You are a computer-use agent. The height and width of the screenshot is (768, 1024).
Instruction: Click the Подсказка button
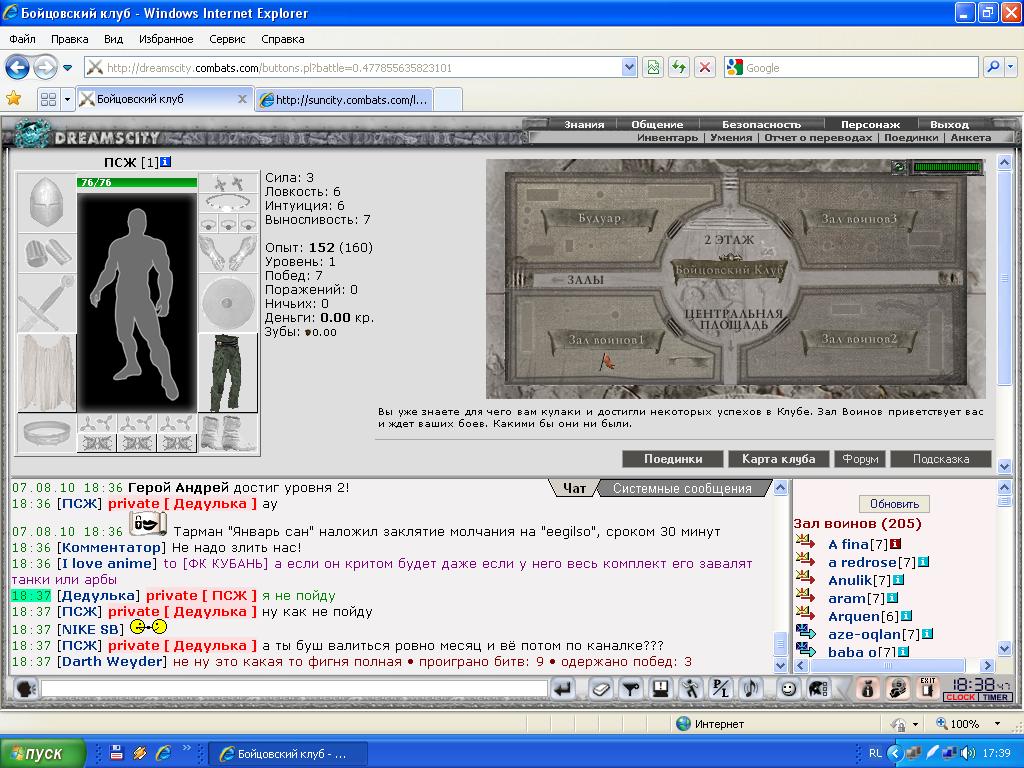tap(941, 459)
